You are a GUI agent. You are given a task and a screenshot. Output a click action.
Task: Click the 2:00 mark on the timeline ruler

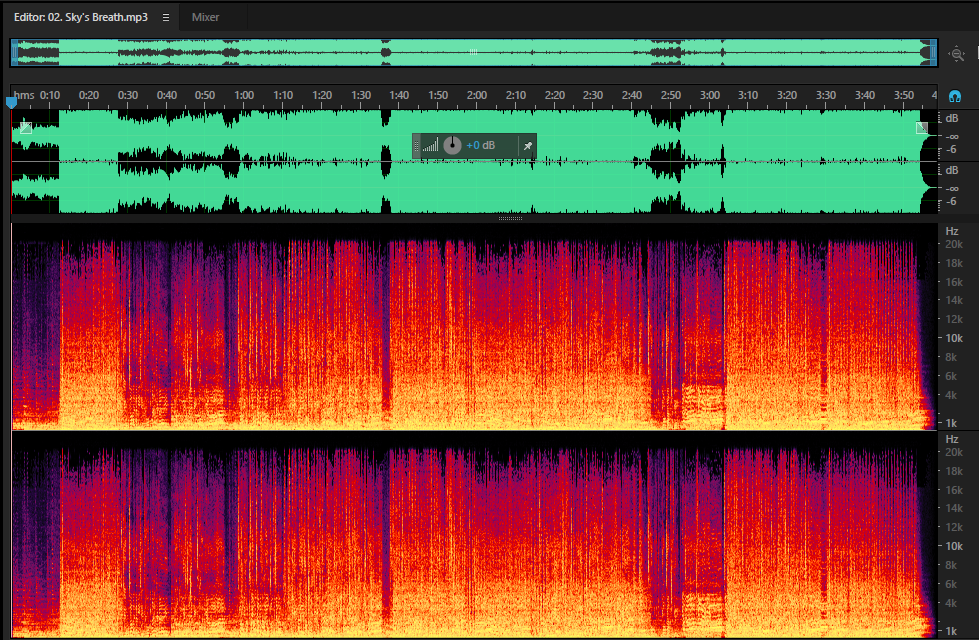pos(477,96)
